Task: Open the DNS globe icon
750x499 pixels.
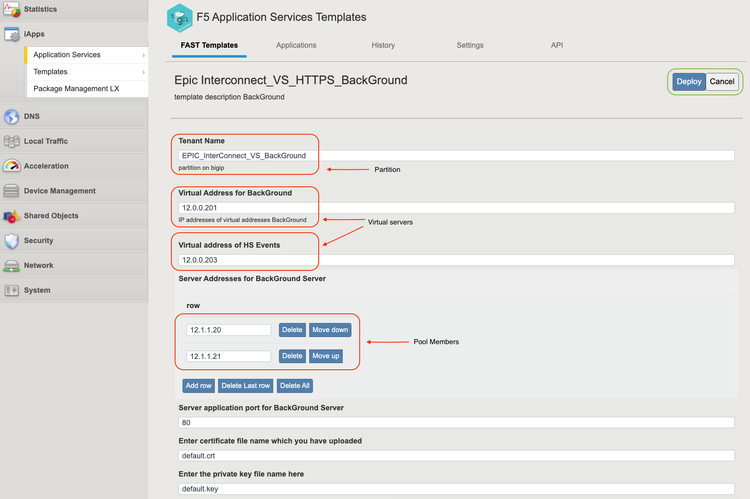Action: point(12,116)
